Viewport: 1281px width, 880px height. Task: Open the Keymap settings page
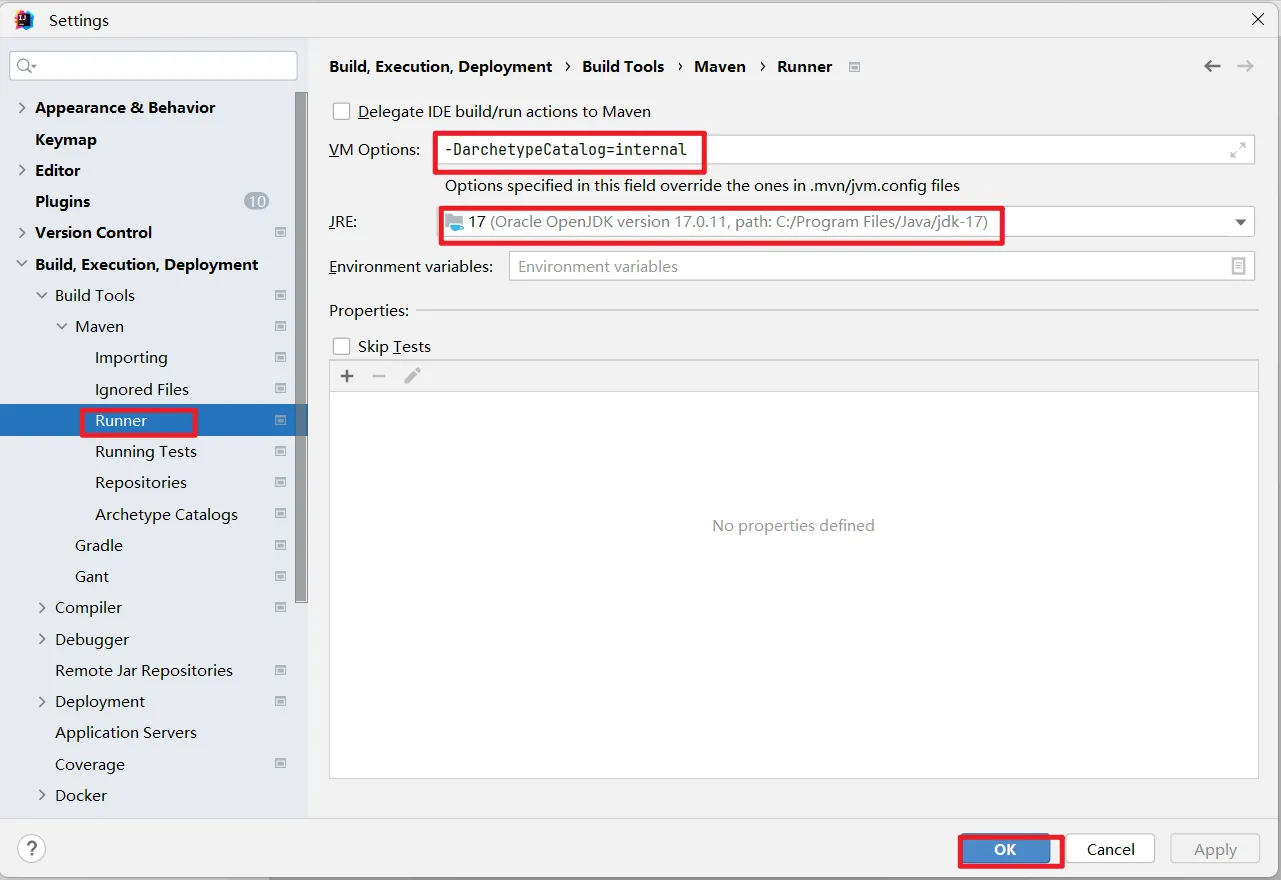pyautogui.click(x=66, y=140)
